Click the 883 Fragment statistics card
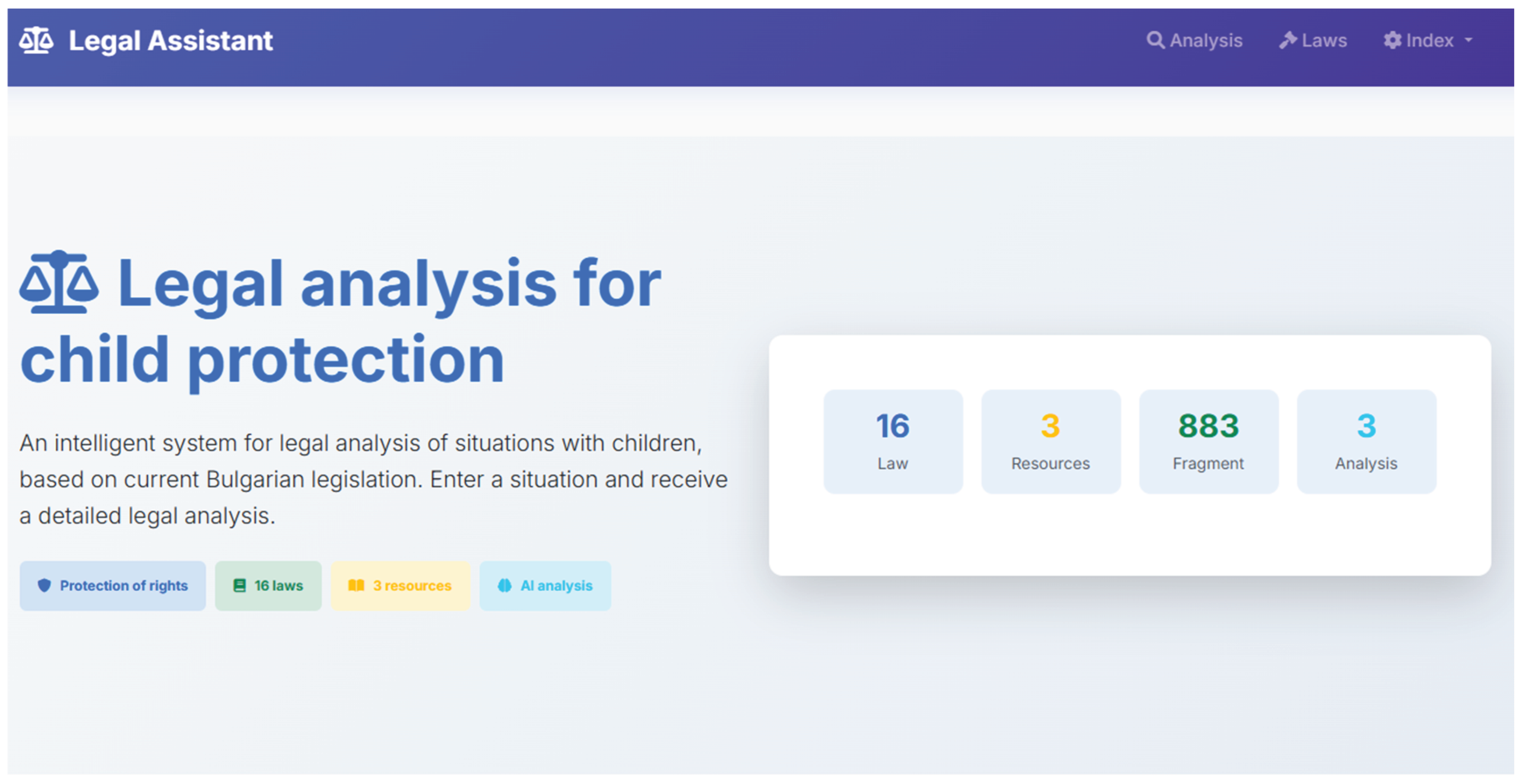1527x784 pixels. pyautogui.click(x=1209, y=442)
